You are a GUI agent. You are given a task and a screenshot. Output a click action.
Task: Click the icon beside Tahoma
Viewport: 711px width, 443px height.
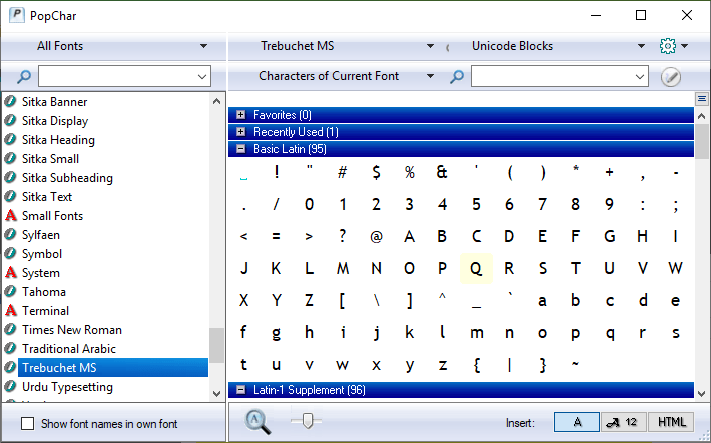tap(10, 292)
